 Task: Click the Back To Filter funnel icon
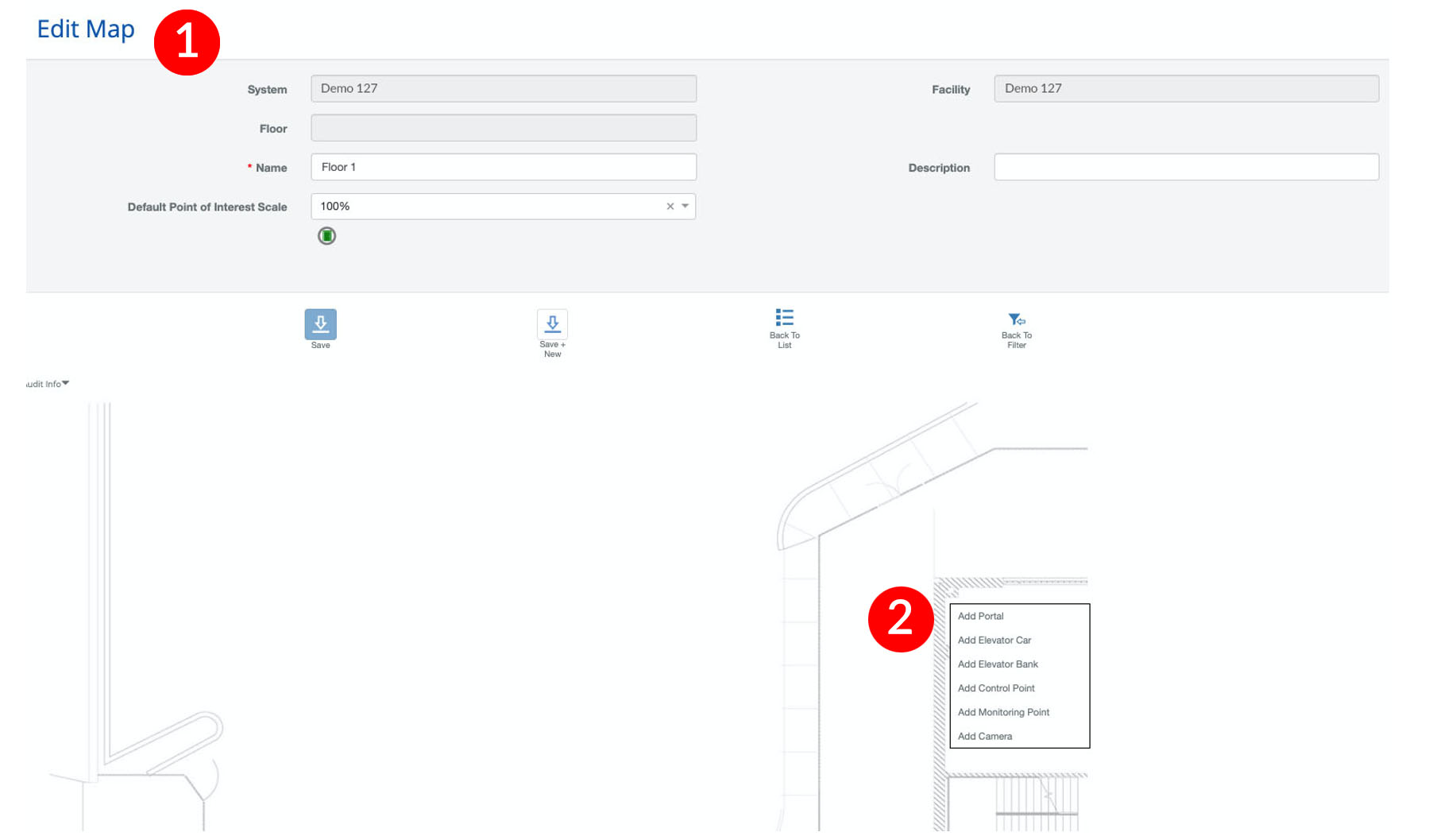point(1016,319)
